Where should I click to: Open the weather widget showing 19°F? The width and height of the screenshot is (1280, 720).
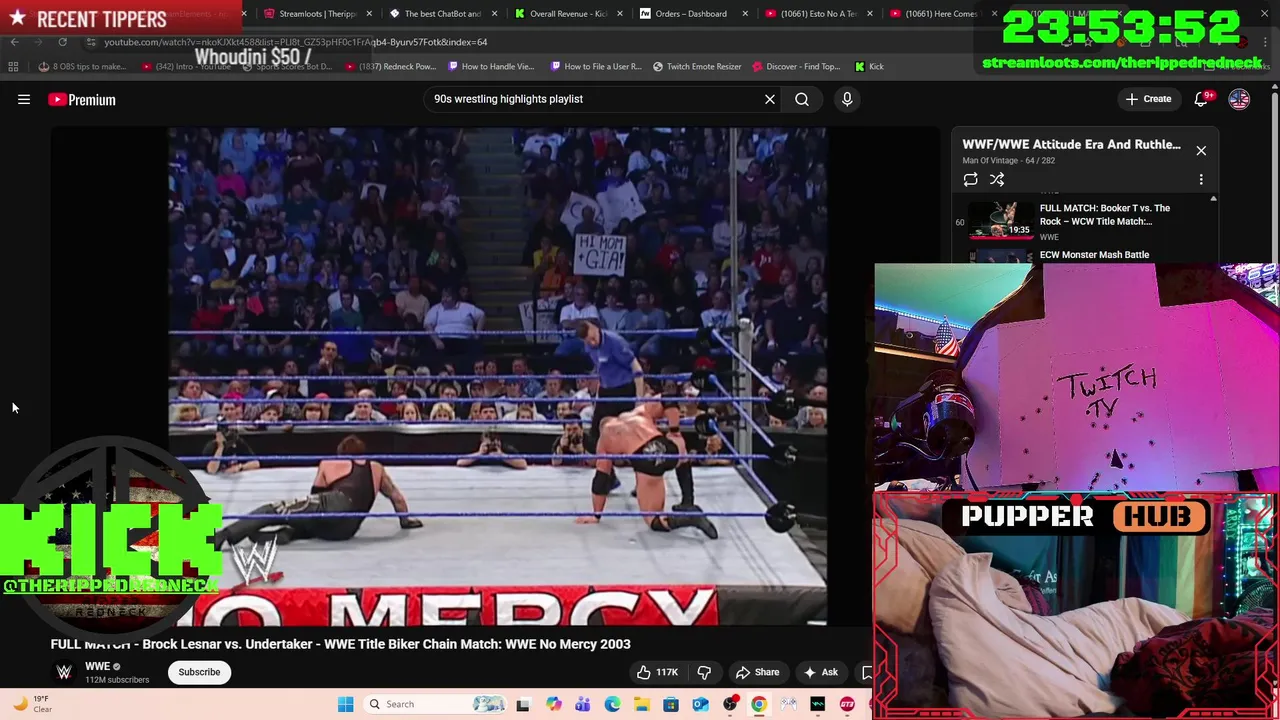tap(32, 704)
